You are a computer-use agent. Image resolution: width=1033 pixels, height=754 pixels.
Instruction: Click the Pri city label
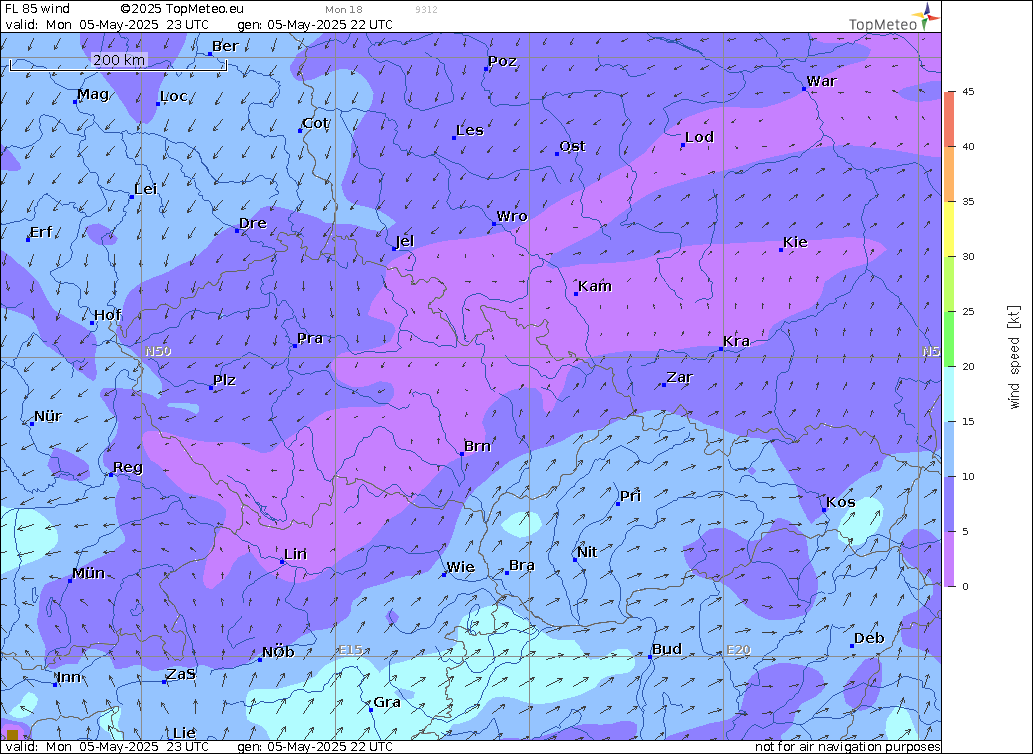tap(630, 496)
